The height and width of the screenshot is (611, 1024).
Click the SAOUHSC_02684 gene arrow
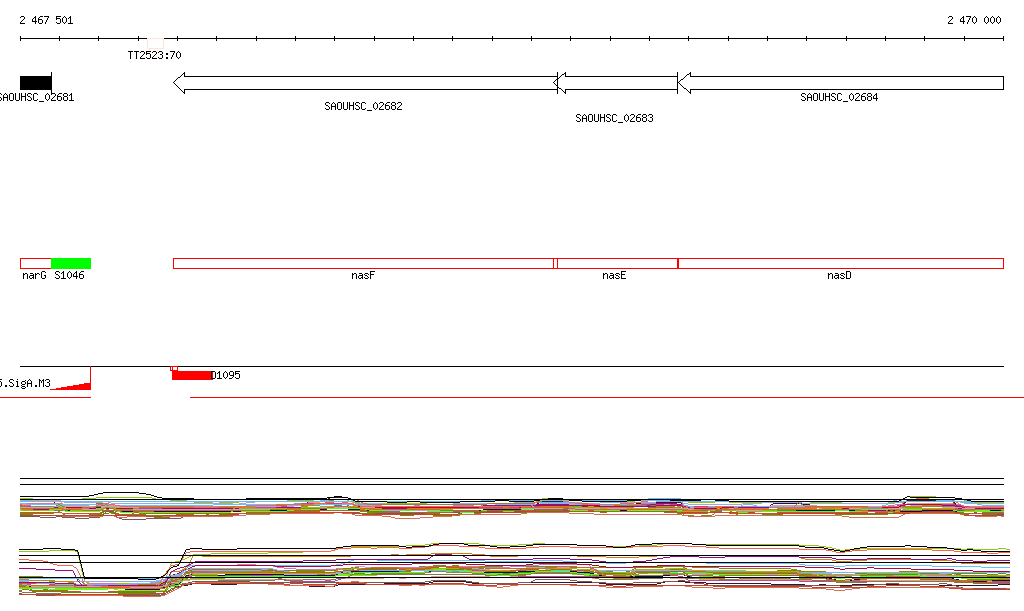840,83
